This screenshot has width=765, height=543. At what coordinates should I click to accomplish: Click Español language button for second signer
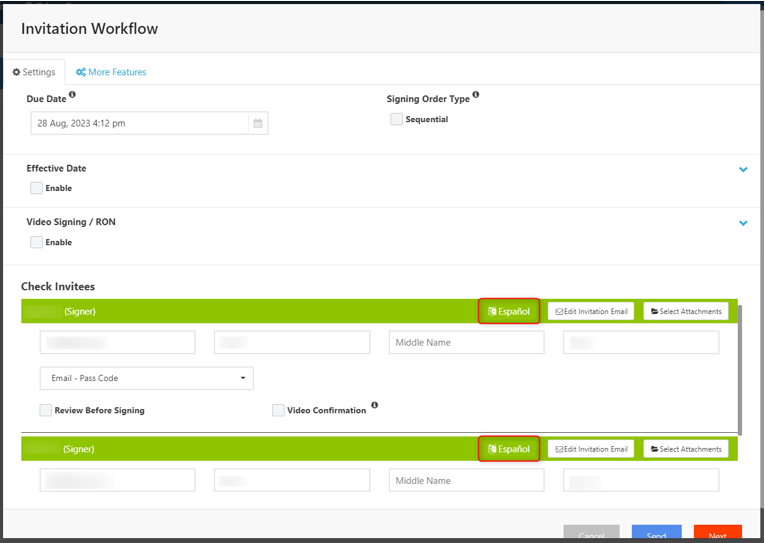(510, 449)
